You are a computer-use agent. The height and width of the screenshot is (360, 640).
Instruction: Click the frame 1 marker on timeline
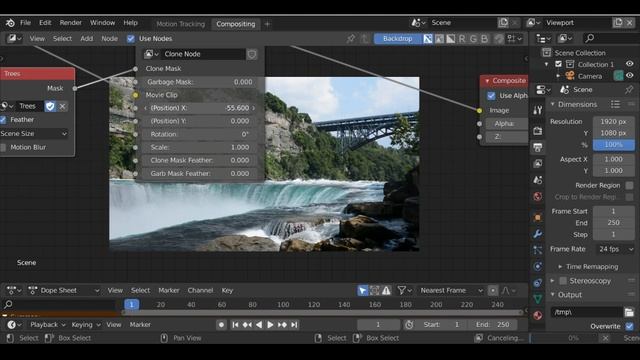[x=131, y=304]
